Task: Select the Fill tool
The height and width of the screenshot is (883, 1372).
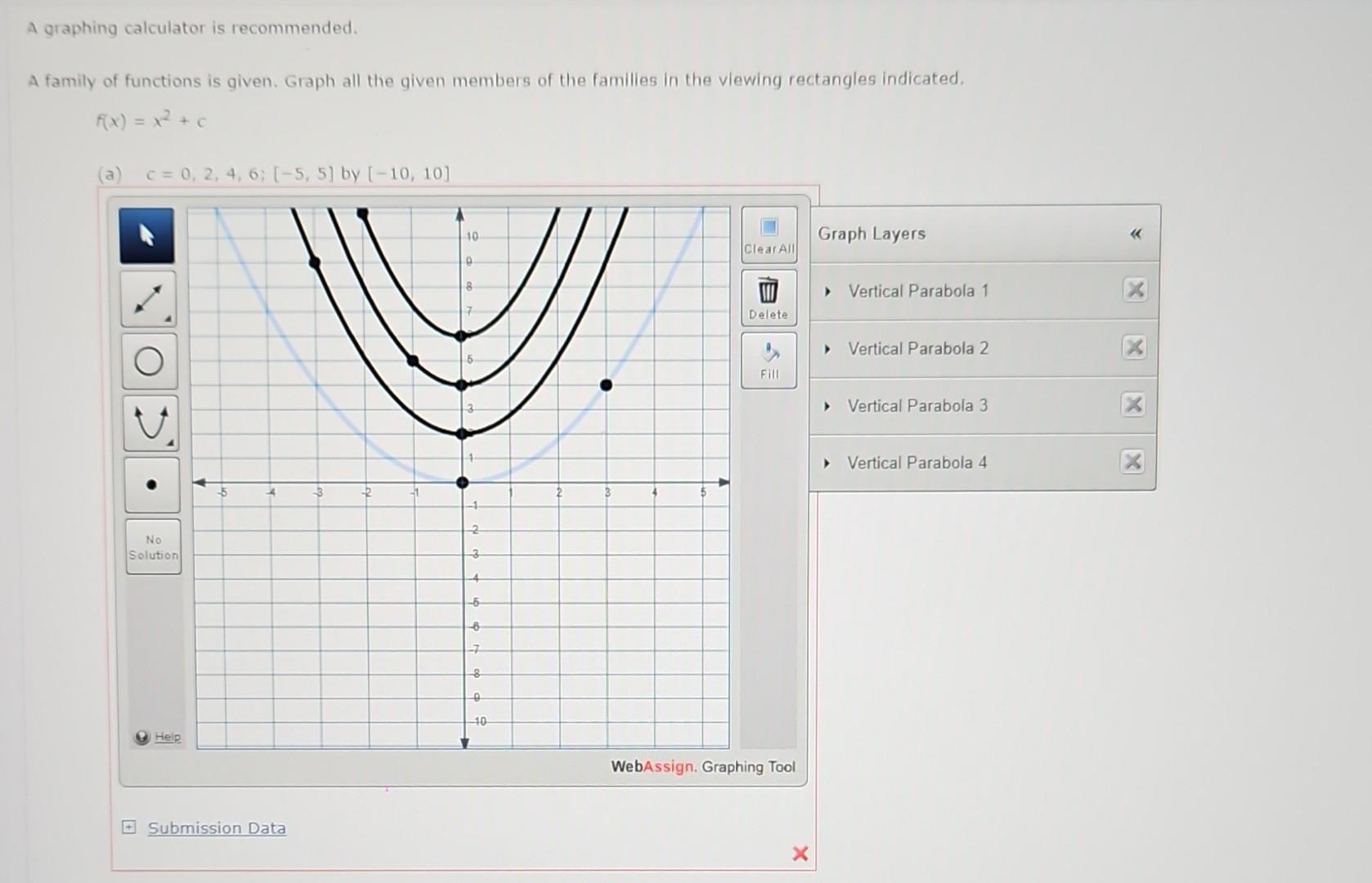Action: pyautogui.click(x=767, y=357)
